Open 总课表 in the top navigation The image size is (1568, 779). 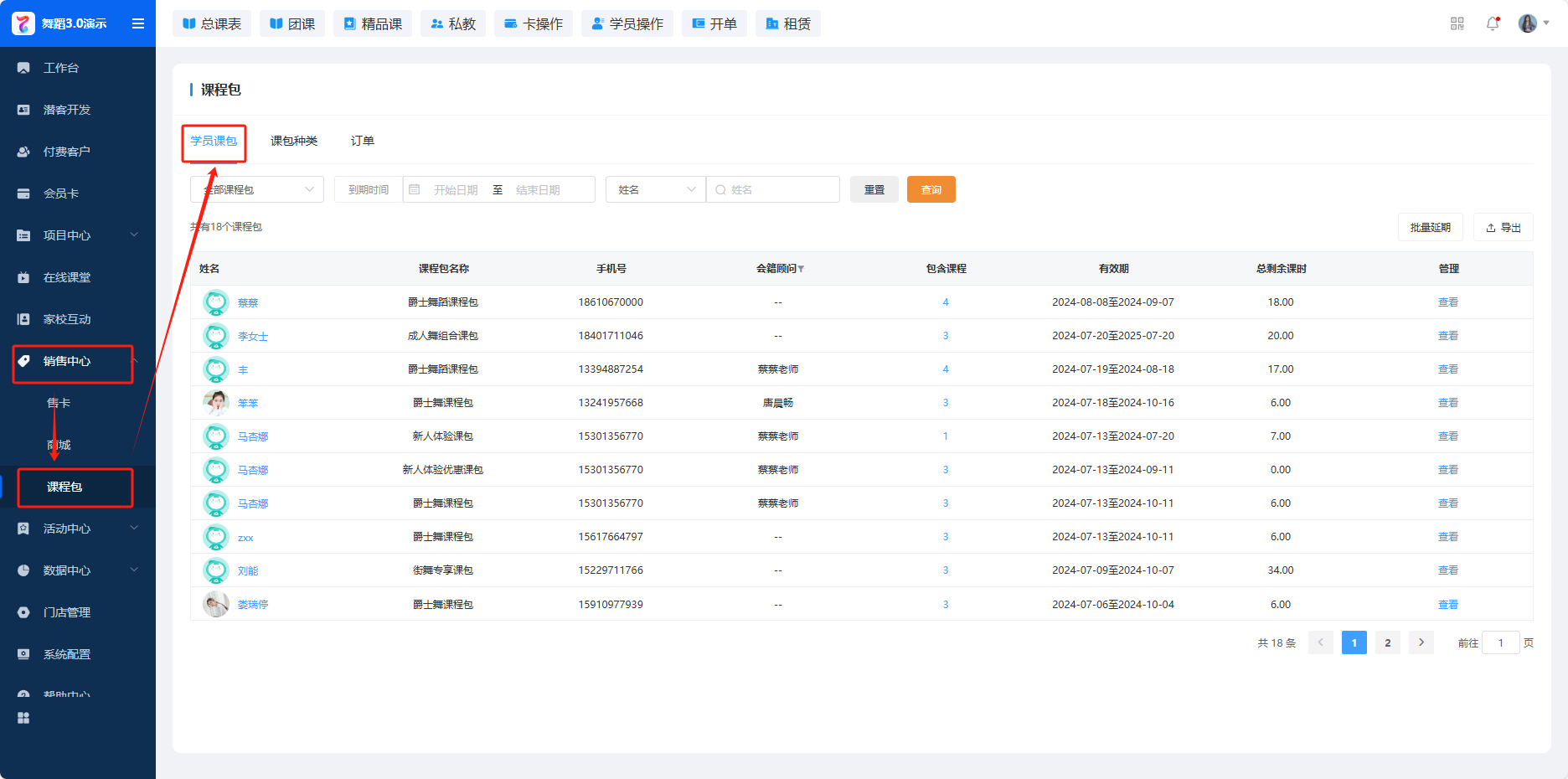pyautogui.click(x=212, y=23)
